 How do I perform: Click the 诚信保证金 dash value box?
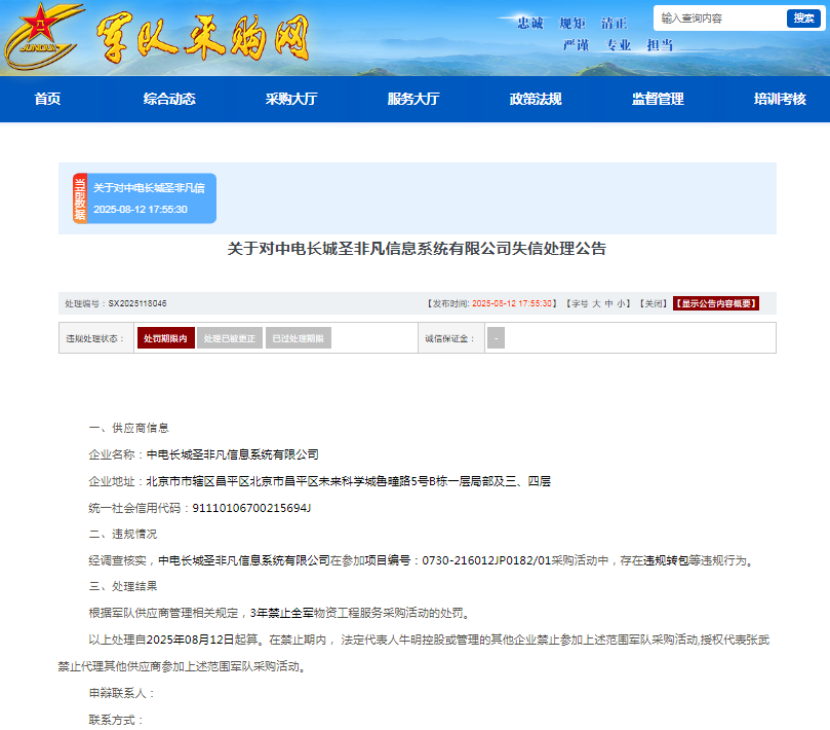click(496, 338)
